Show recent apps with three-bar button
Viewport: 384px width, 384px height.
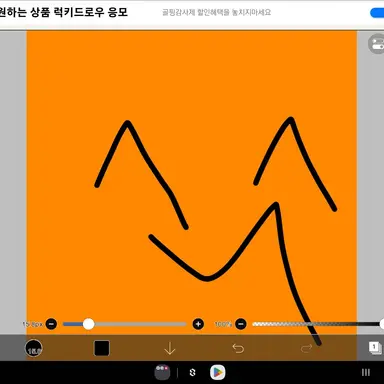pos(366,372)
